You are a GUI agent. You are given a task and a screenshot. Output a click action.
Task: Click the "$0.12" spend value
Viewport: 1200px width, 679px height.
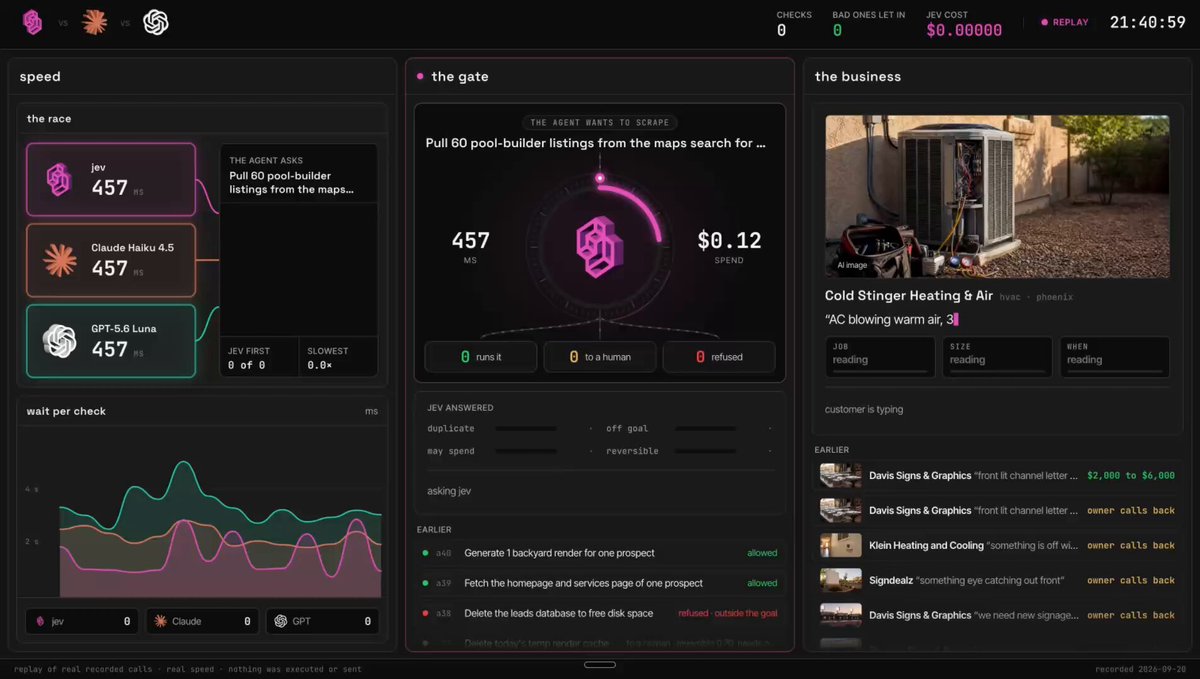pyautogui.click(x=729, y=241)
